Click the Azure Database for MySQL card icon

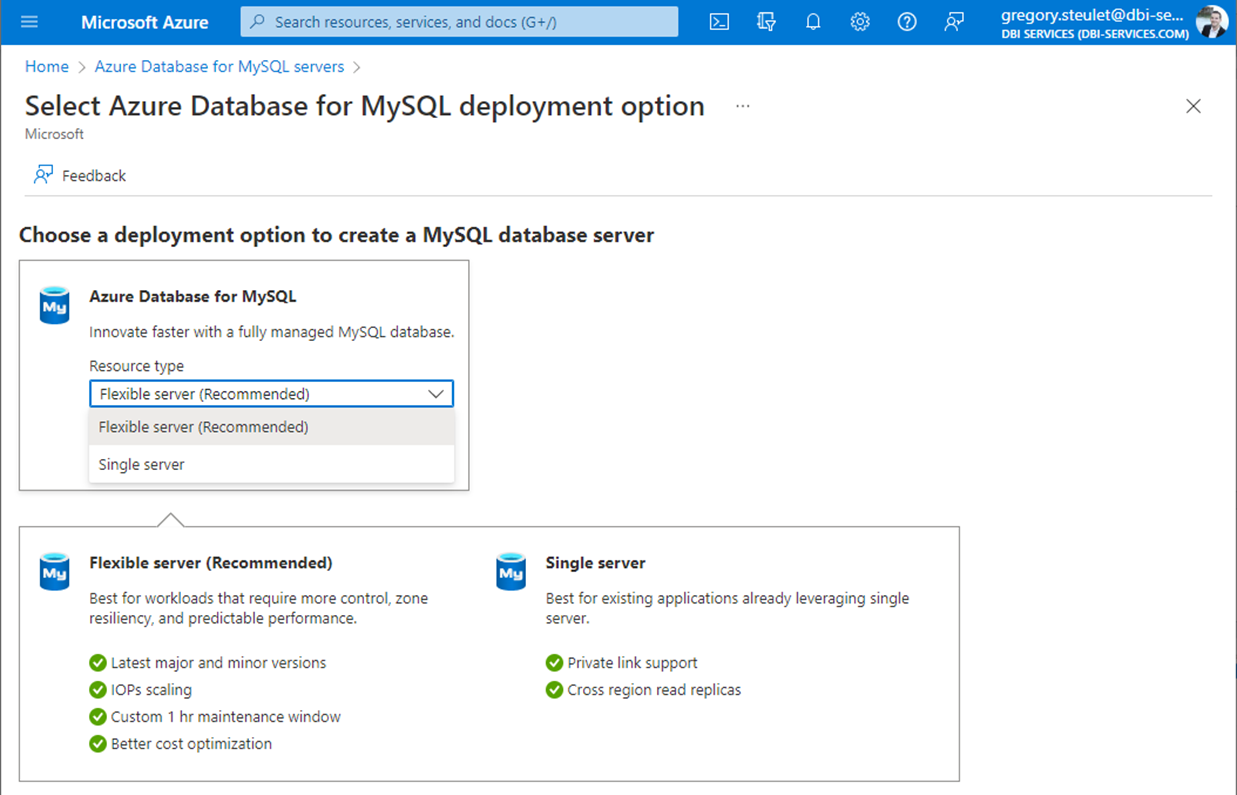[x=55, y=306]
